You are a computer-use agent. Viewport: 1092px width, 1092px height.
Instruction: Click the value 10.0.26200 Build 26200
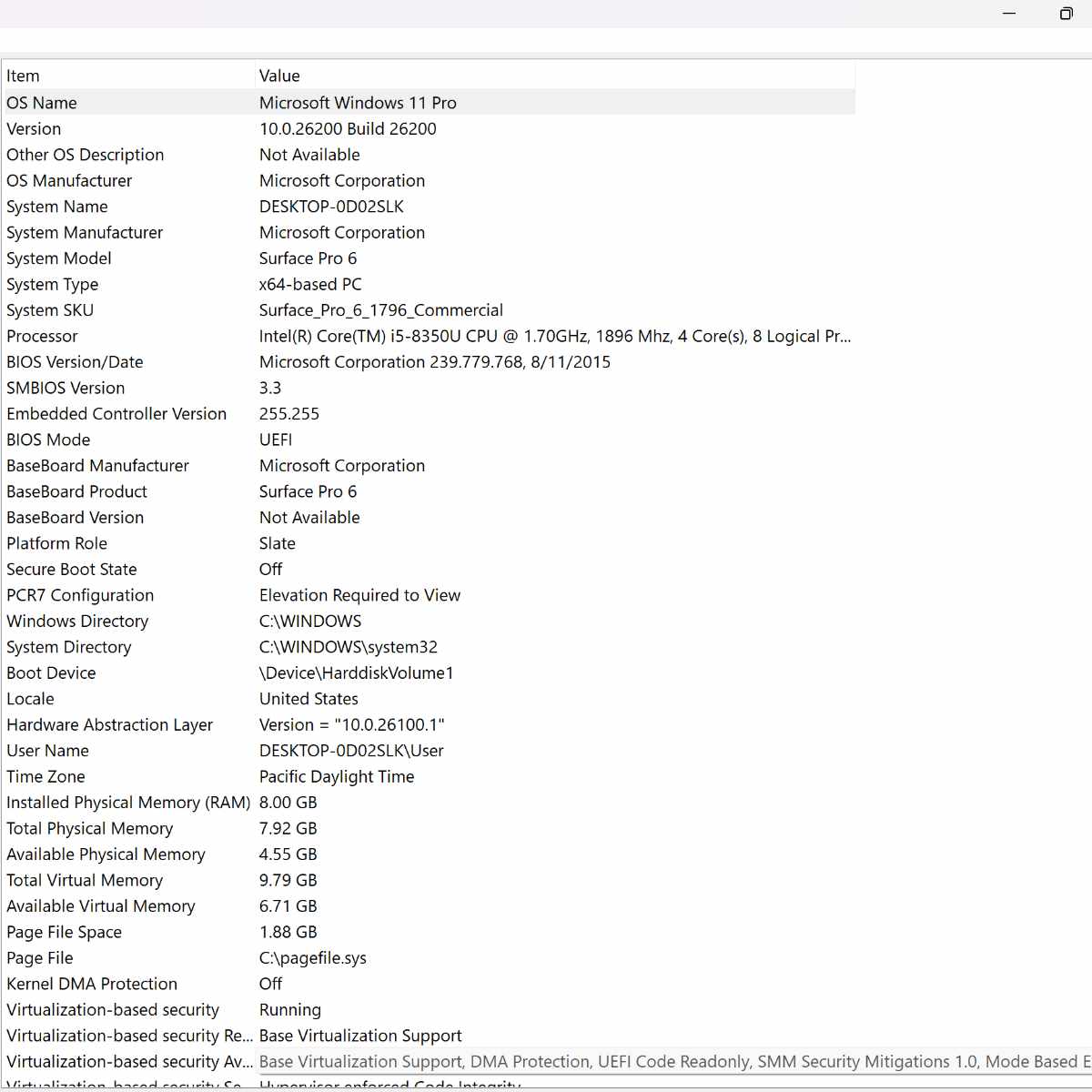[x=348, y=129]
